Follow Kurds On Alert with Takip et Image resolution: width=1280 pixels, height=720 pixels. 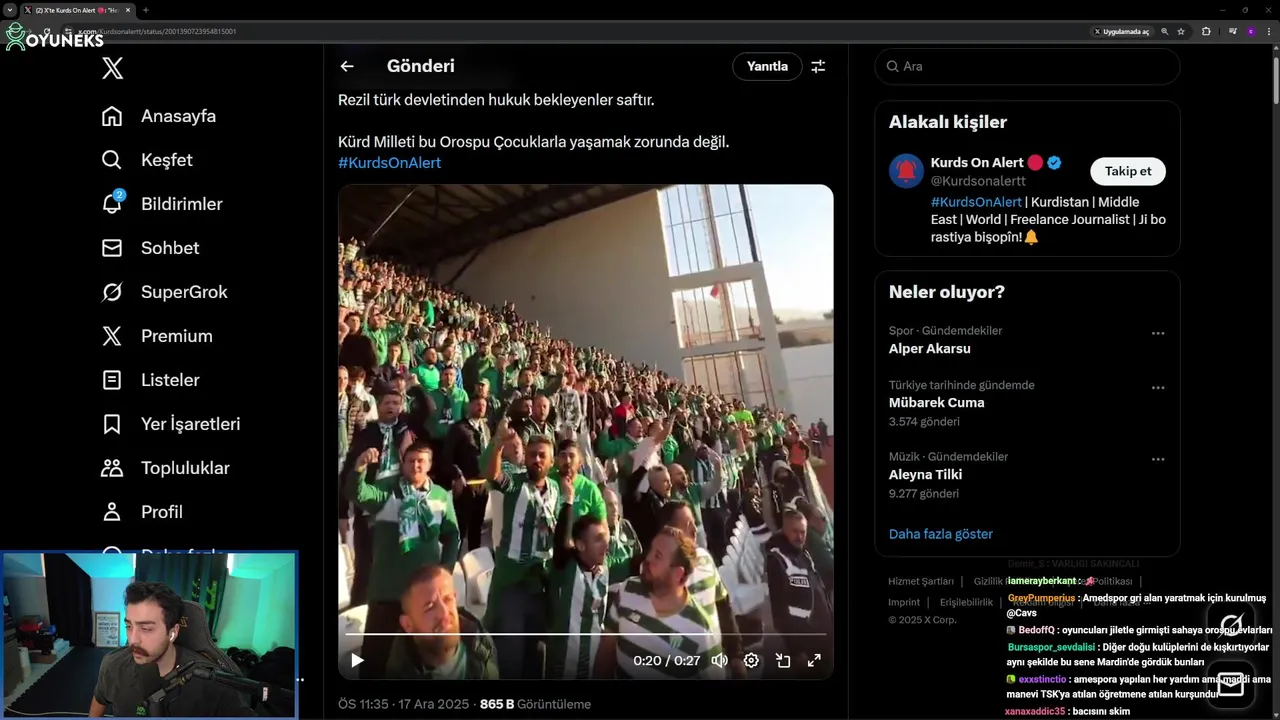(1128, 171)
